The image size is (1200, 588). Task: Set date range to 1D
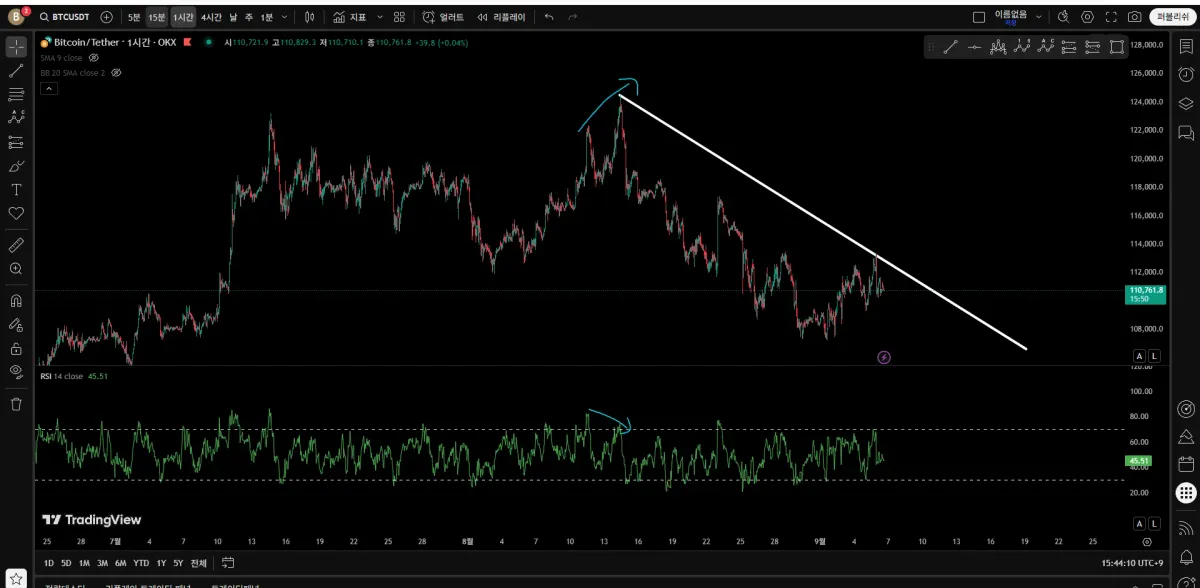tap(49, 563)
